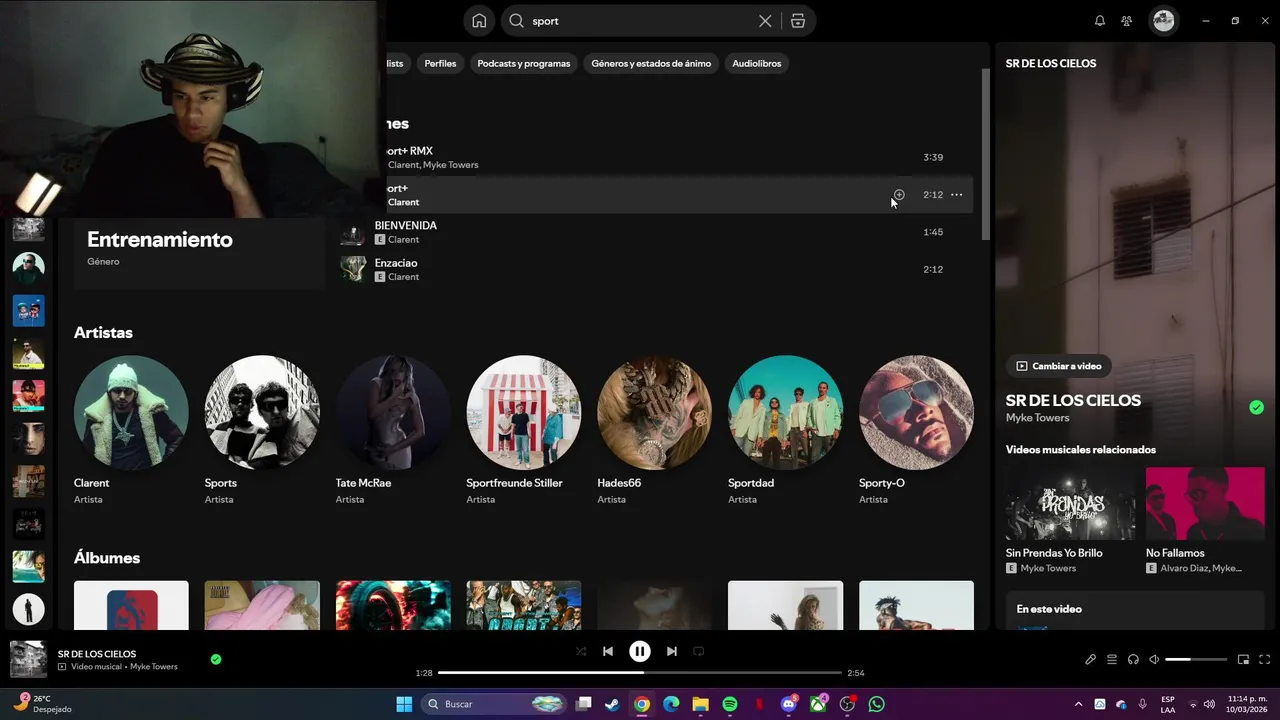Open notifications bell in top bar

[x=1100, y=21]
